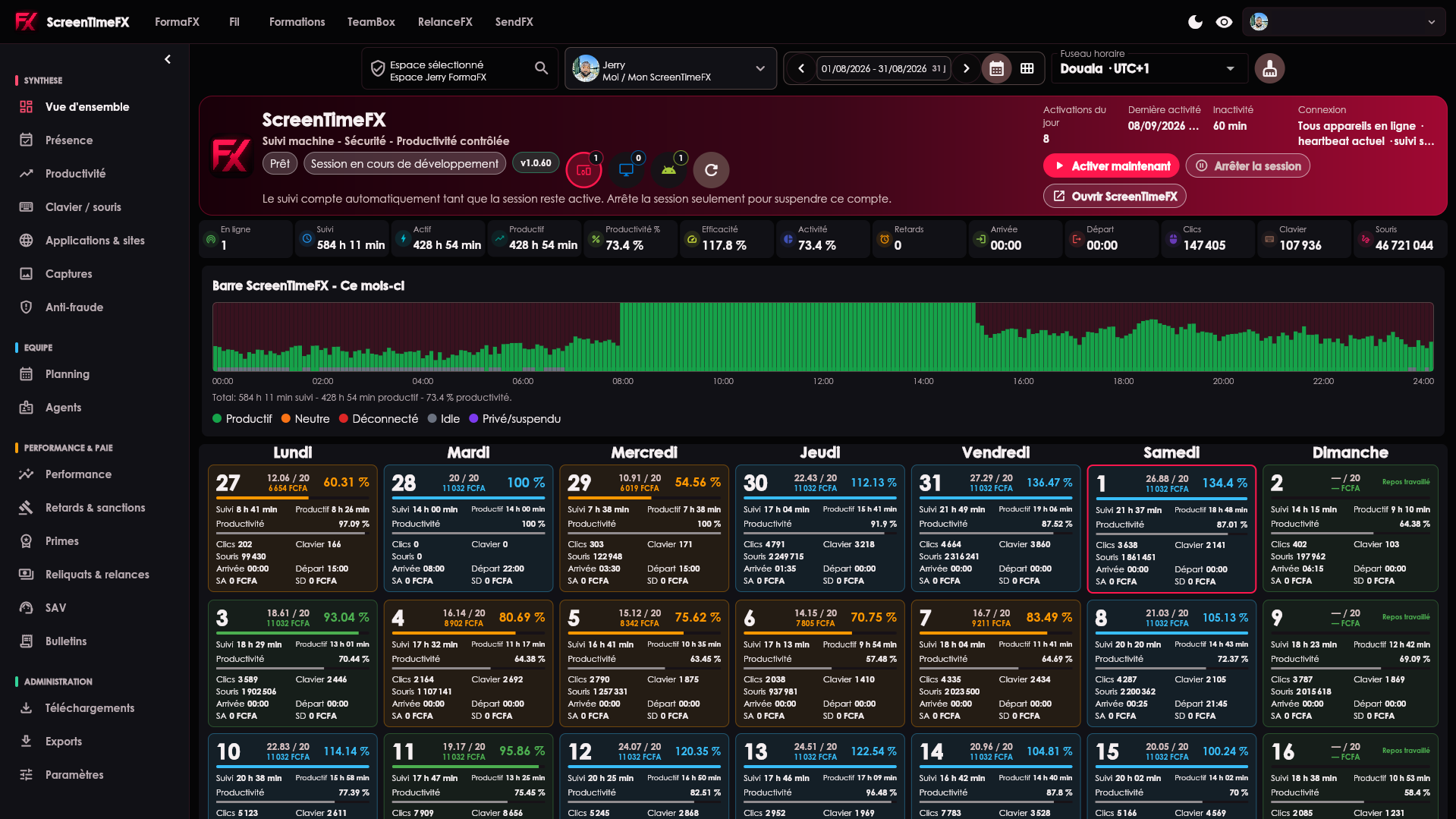The image size is (1456, 819).
Task: Click the Performance chart icon
Action: pos(27,474)
